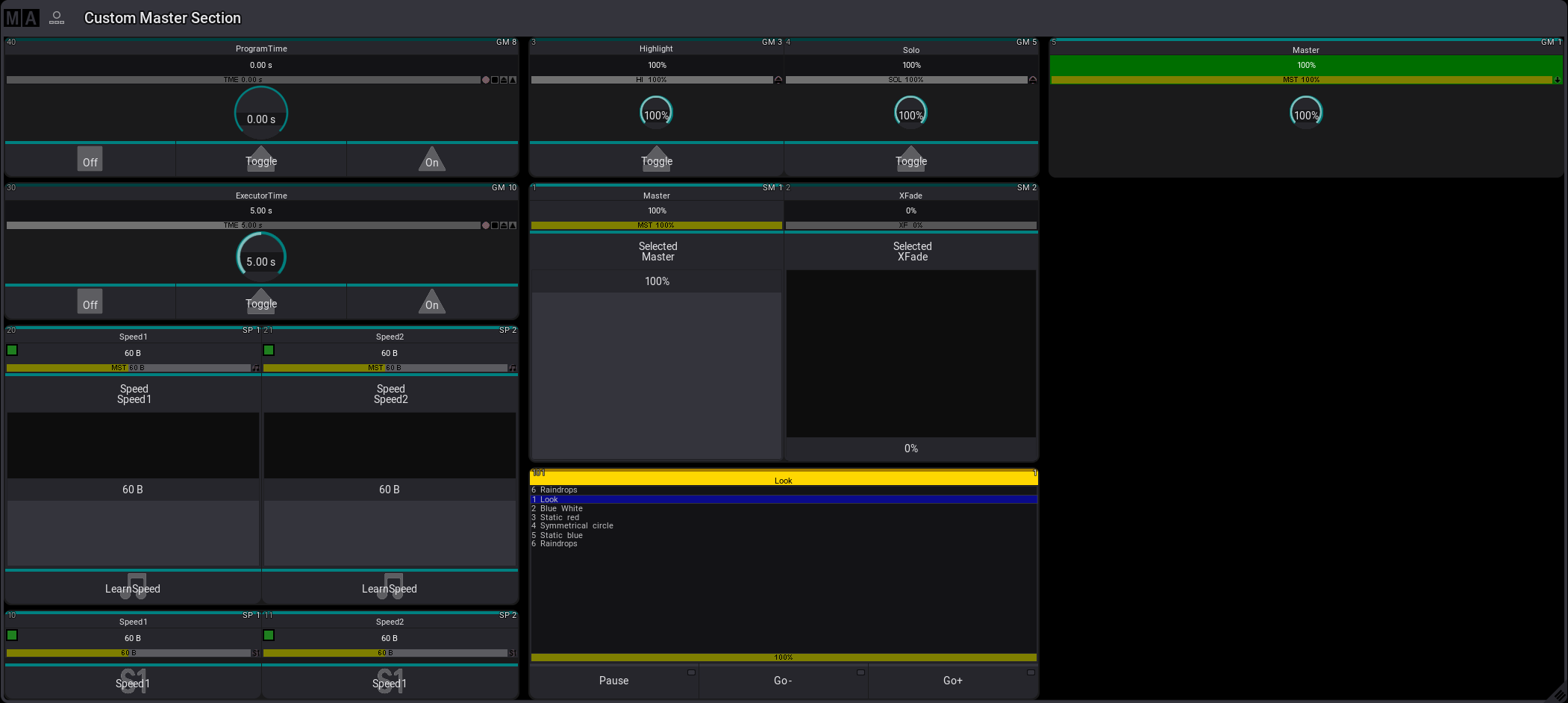Click music note icon on Speed1 MST bar
The width and height of the screenshot is (1568, 703).
(x=255, y=368)
